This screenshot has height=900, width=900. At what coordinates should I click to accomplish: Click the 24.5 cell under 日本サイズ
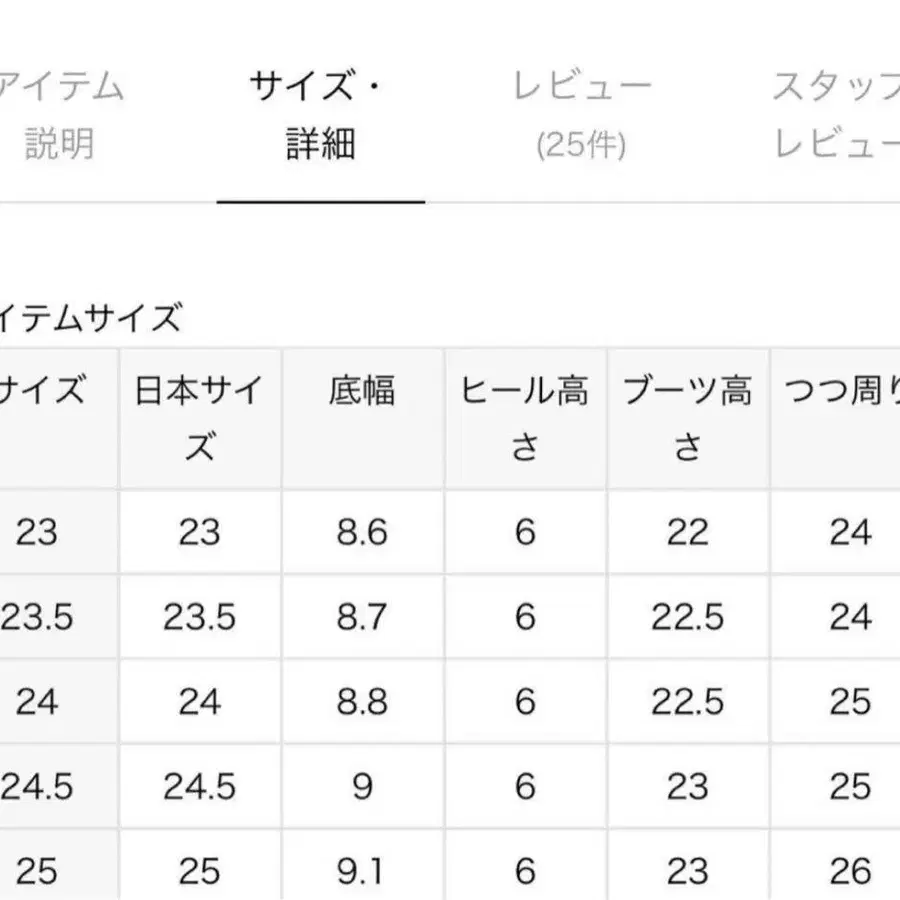tap(200, 787)
